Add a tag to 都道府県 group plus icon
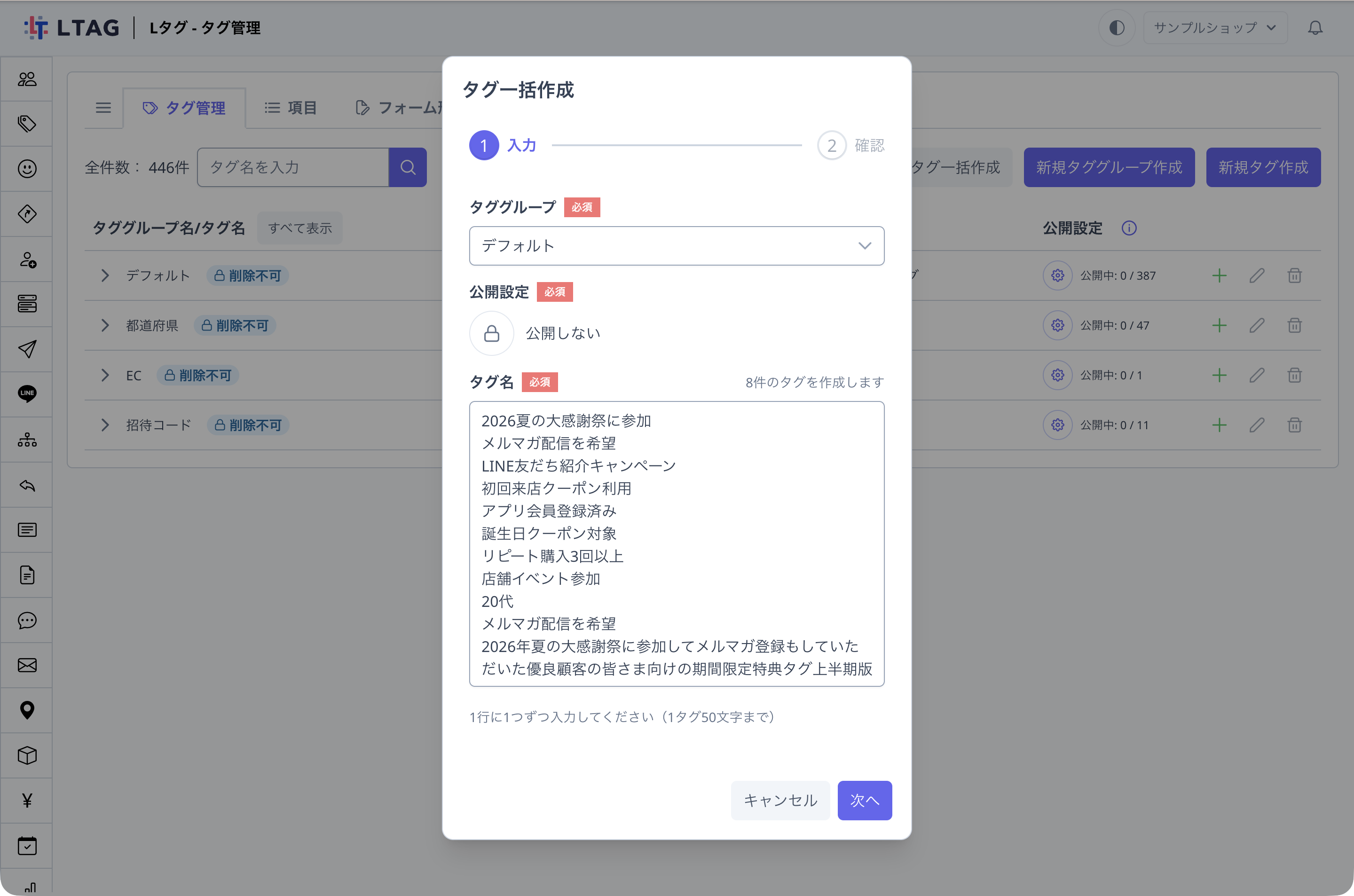This screenshot has width=1354, height=896. point(1219,325)
